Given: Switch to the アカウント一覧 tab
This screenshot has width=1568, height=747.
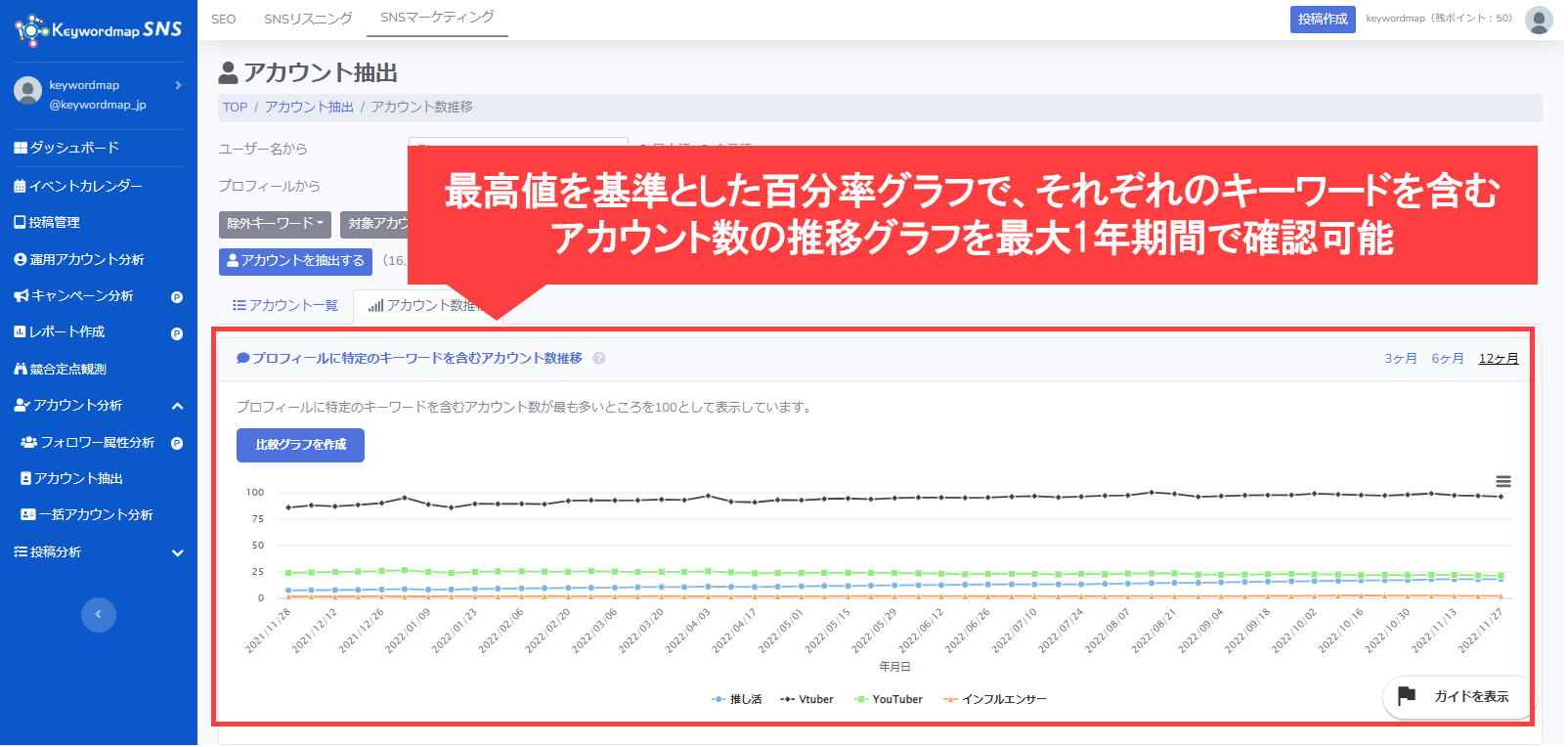Looking at the screenshot, I should [285, 306].
